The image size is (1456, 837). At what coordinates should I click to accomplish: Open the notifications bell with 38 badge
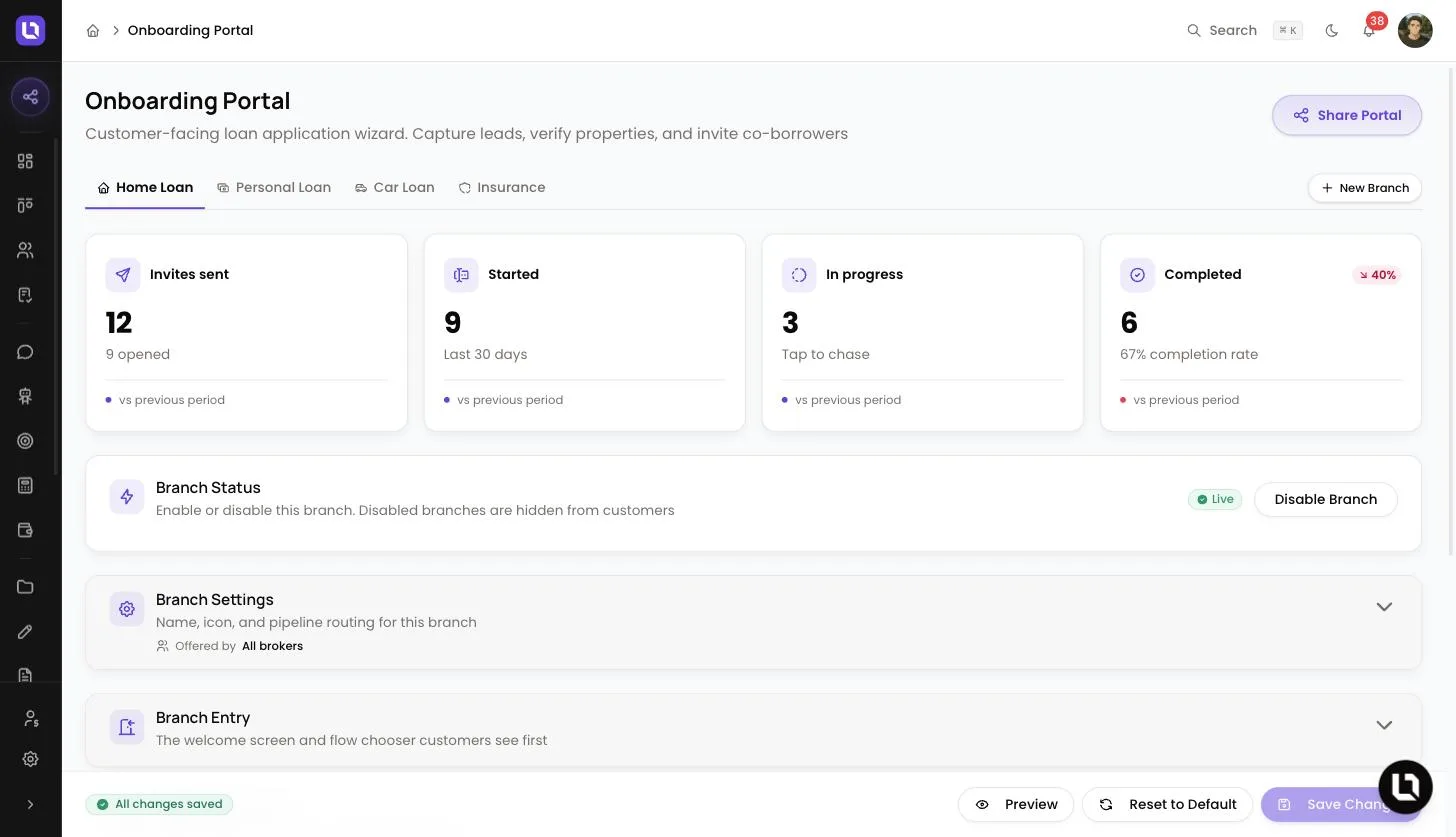[1369, 30]
